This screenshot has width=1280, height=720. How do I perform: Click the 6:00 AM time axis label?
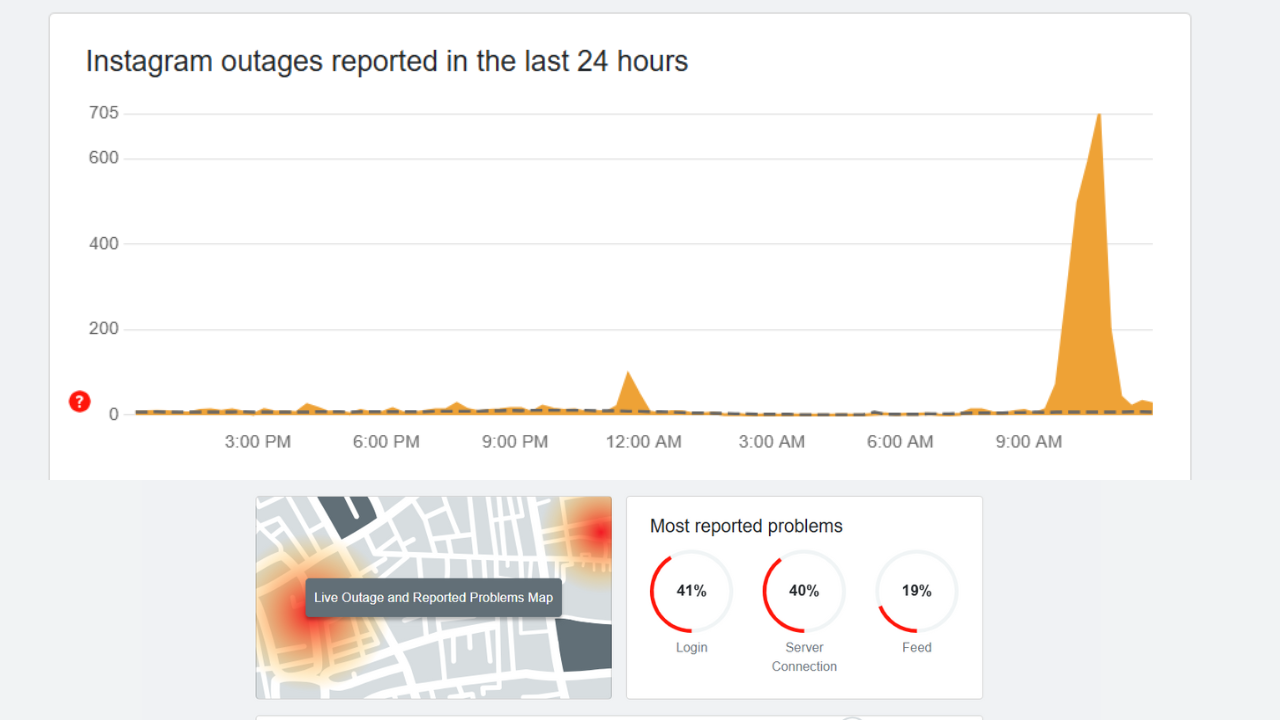900,442
